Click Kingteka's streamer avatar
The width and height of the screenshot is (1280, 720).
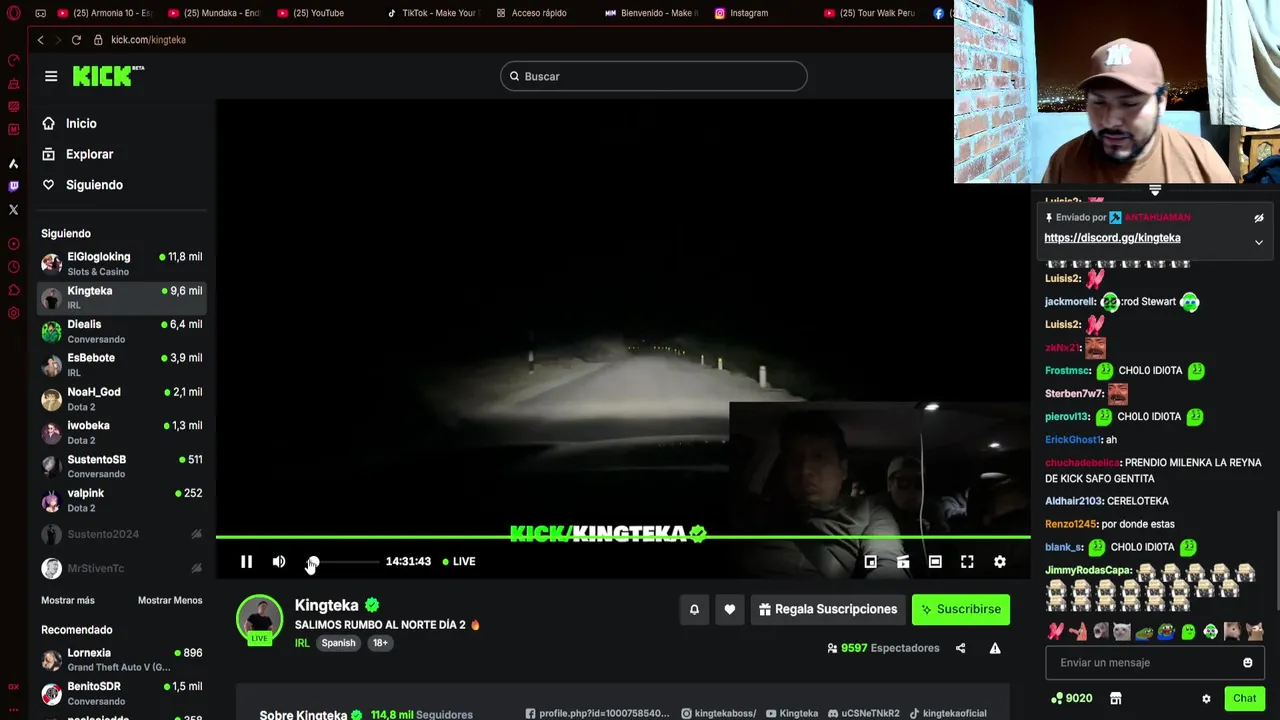[x=260, y=619]
